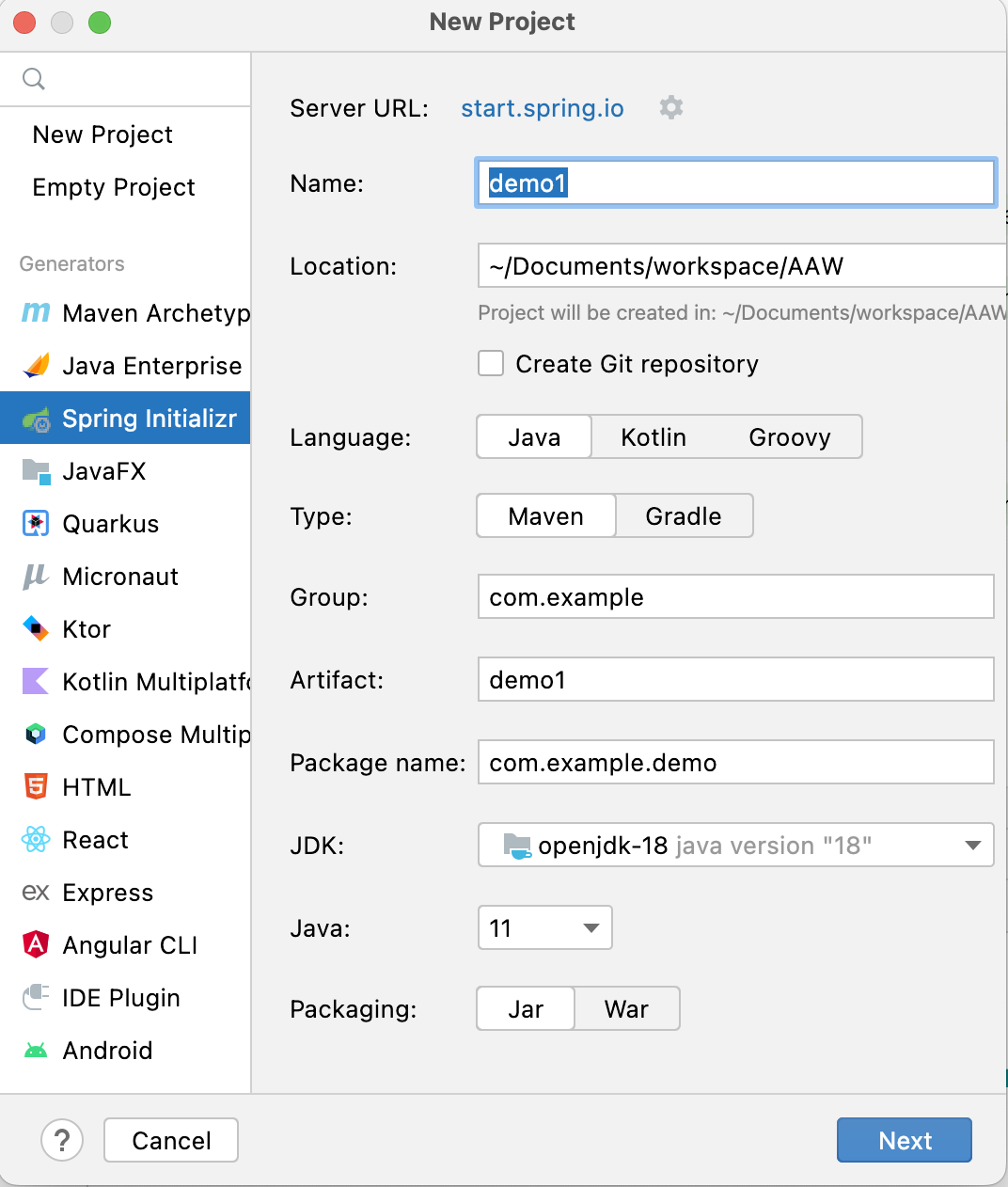
Task: Open the start.spring.io server link
Action: tap(543, 108)
